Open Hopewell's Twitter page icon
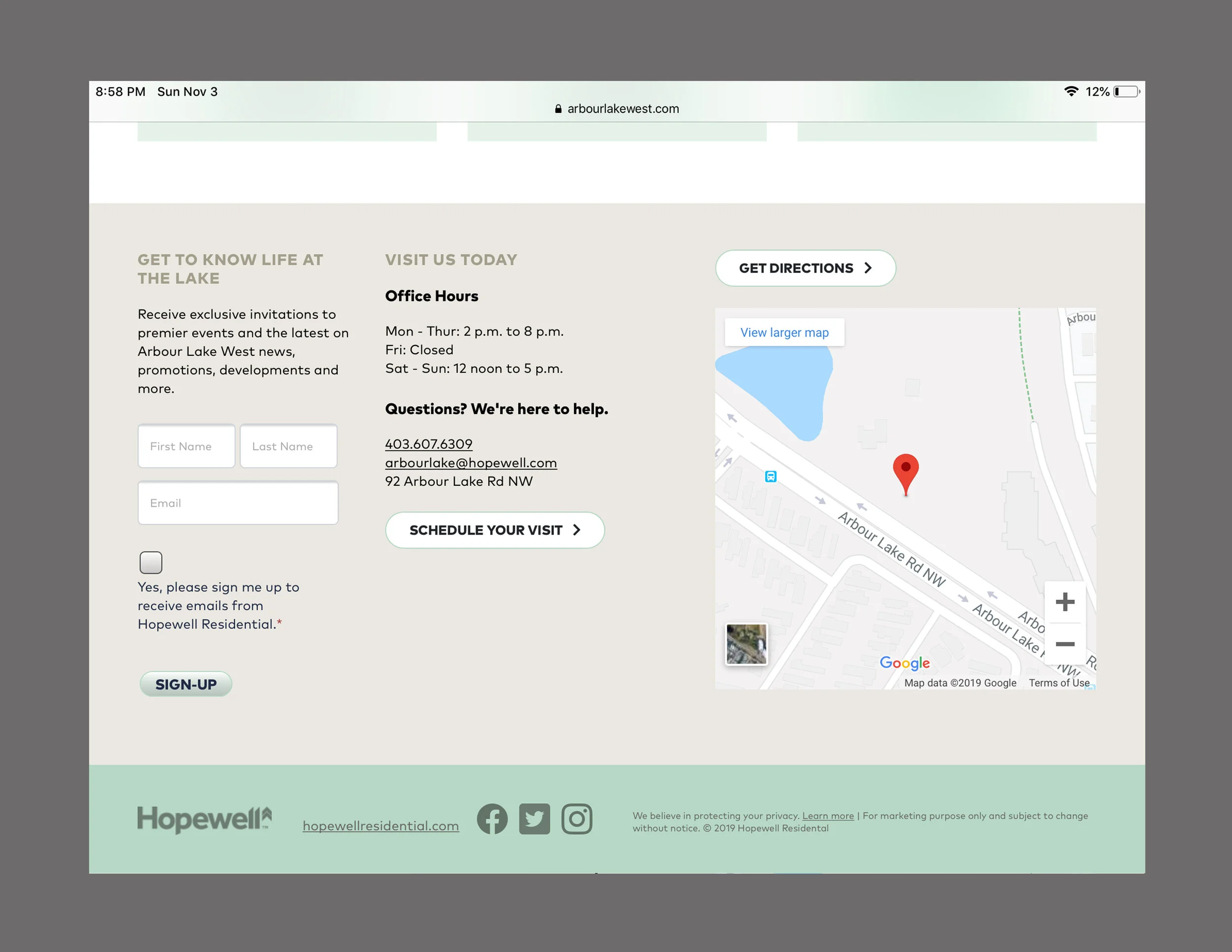 pos(534,818)
